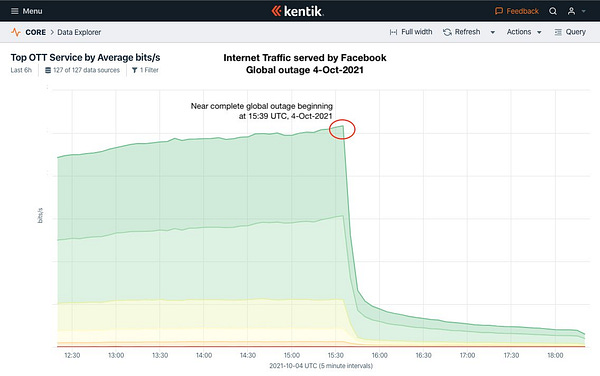Click the Kentik logo
This screenshot has width=600, height=376.
click(x=298, y=11)
